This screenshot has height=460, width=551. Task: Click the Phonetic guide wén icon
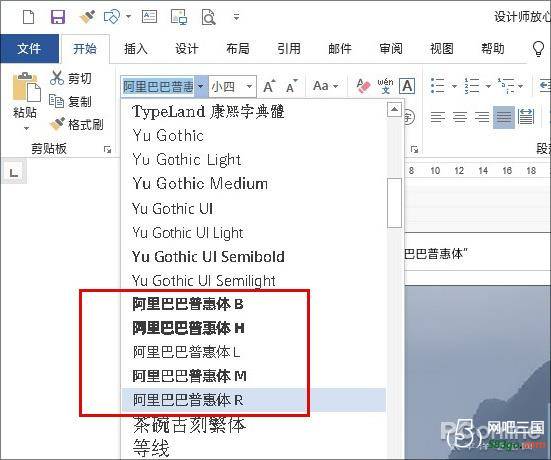(x=385, y=86)
